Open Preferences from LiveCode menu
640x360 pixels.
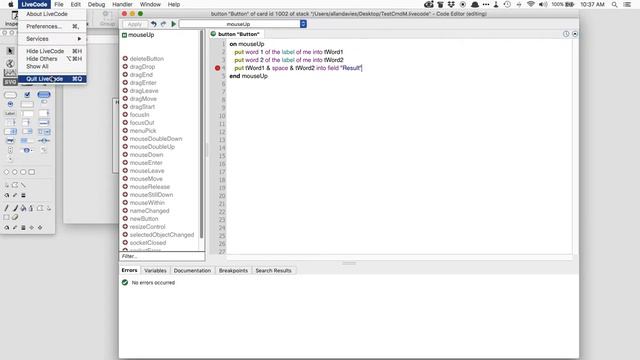52,27
